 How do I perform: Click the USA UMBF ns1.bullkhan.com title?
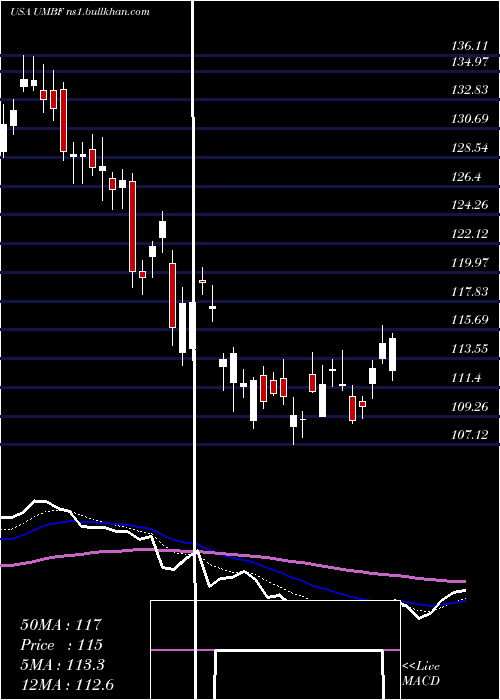coord(80,12)
